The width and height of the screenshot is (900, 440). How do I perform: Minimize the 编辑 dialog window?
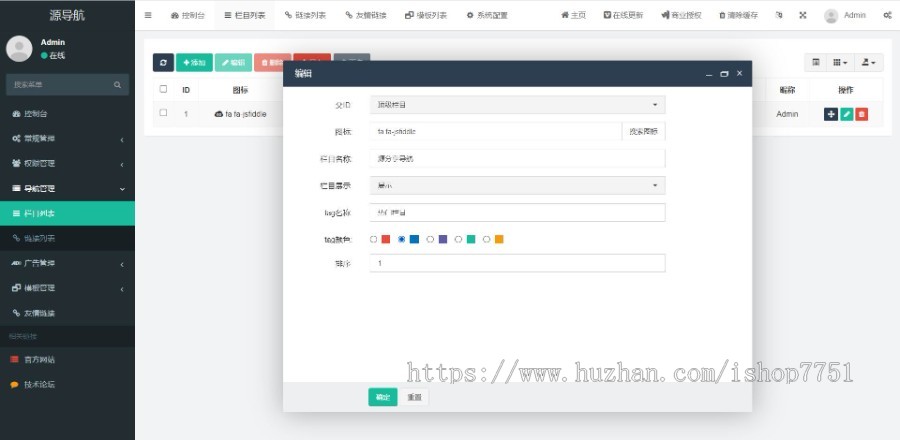709,74
